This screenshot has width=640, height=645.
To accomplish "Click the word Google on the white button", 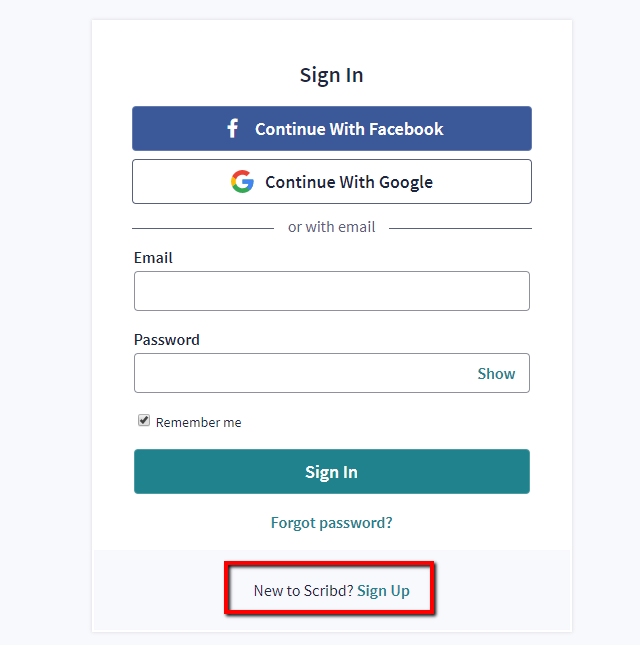I will pyautogui.click(x=404, y=182).
